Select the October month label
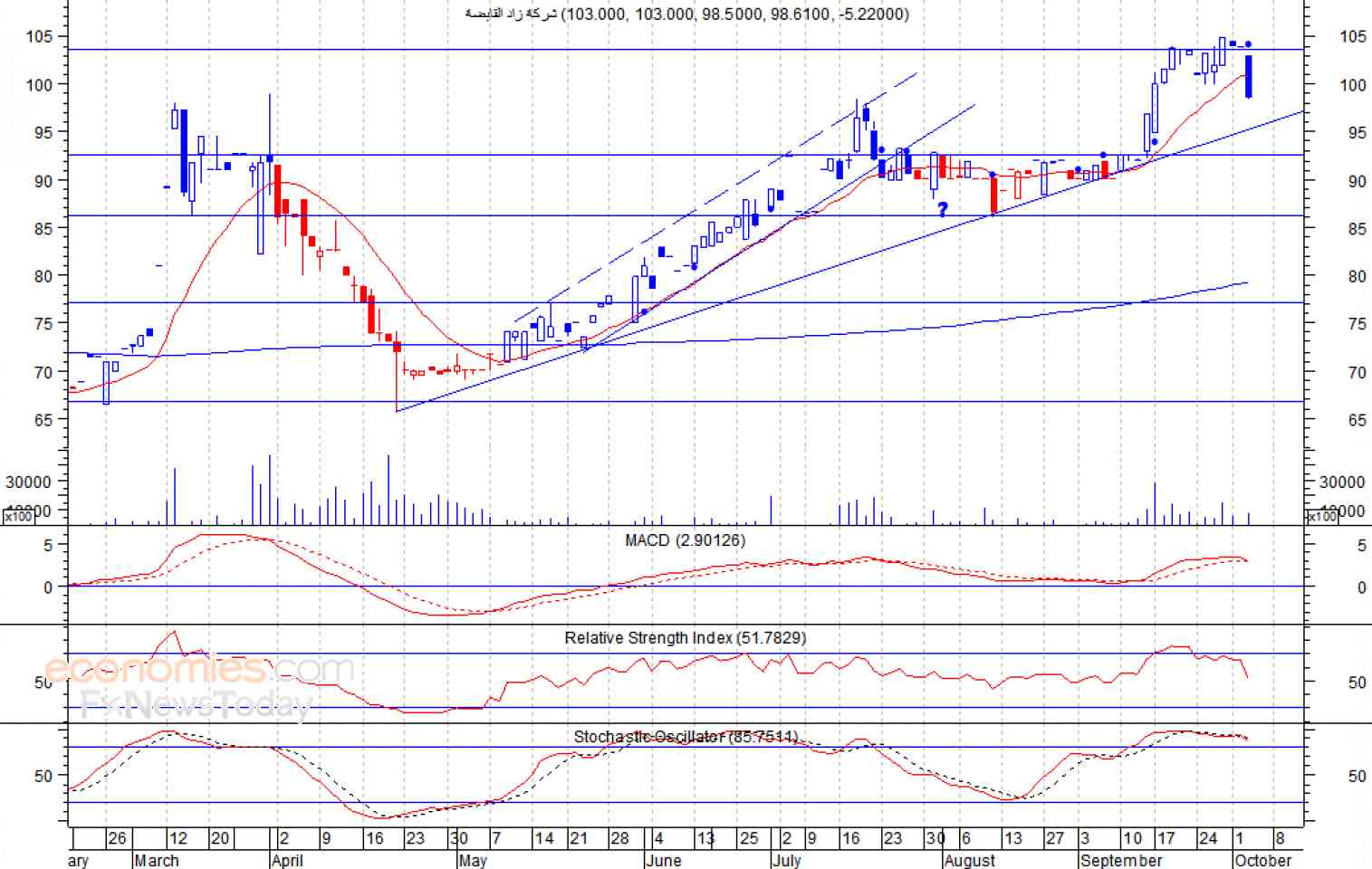Screen dimensions: 1372x869 click(x=1263, y=860)
